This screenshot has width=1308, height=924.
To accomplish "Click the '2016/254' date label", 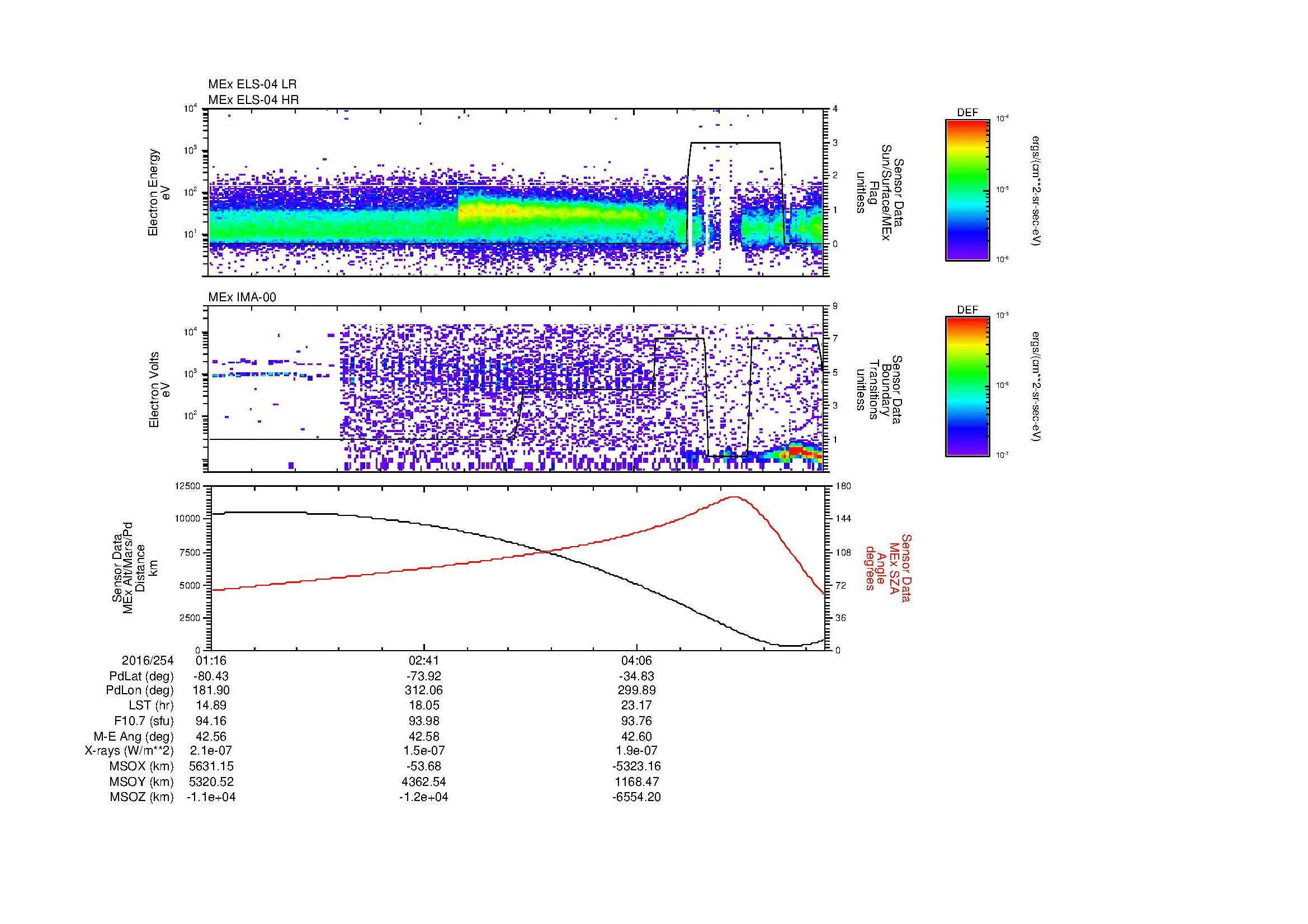I will pyautogui.click(x=147, y=660).
